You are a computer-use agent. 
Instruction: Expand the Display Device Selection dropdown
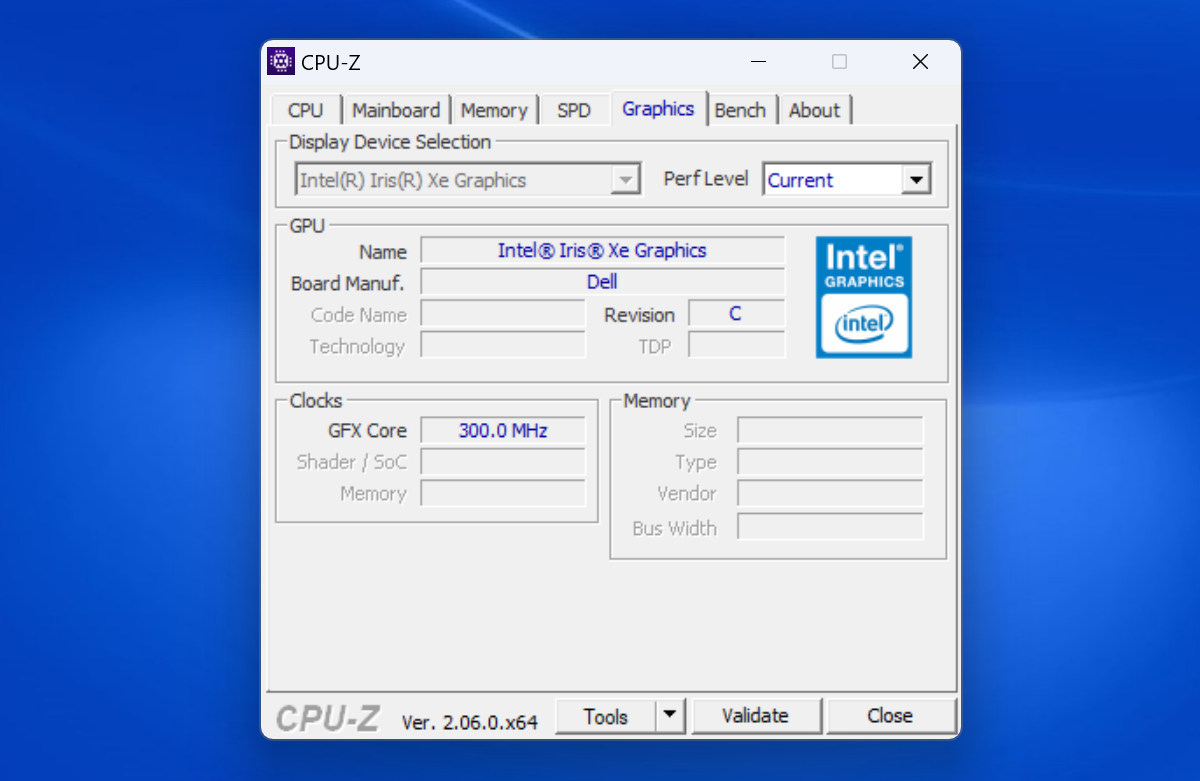pyautogui.click(x=626, y=180)
